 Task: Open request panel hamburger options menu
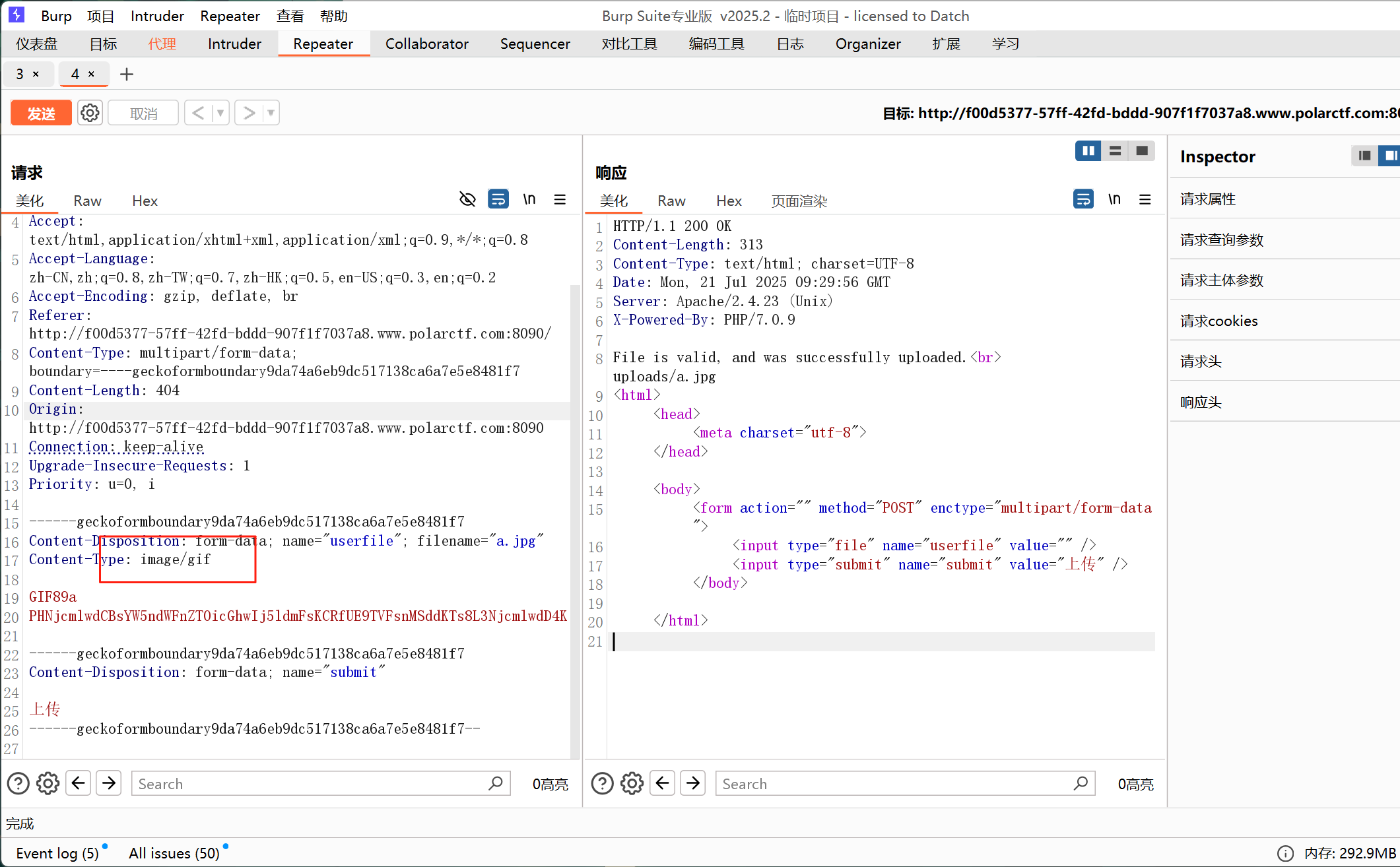[560, 199]
